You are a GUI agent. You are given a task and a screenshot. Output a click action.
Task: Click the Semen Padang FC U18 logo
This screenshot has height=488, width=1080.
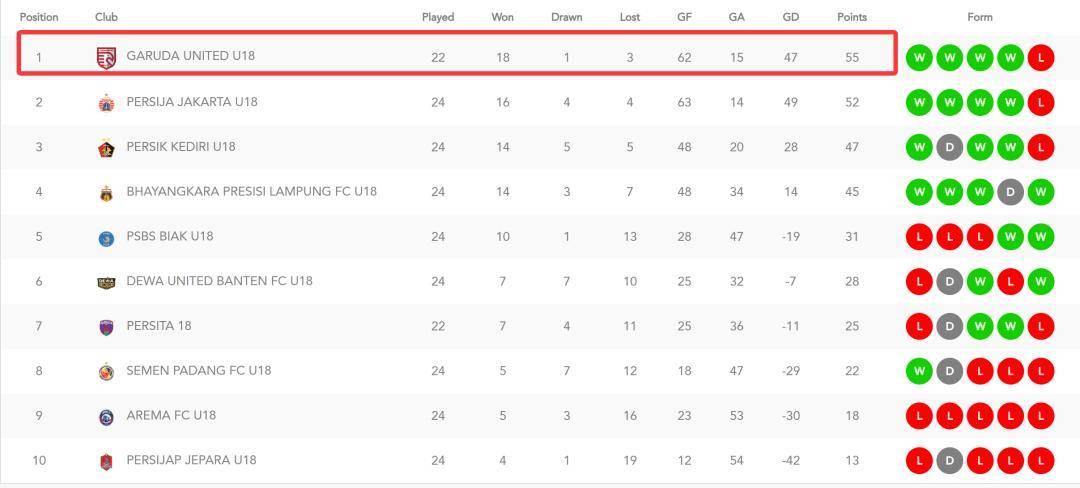click(106, 372)
